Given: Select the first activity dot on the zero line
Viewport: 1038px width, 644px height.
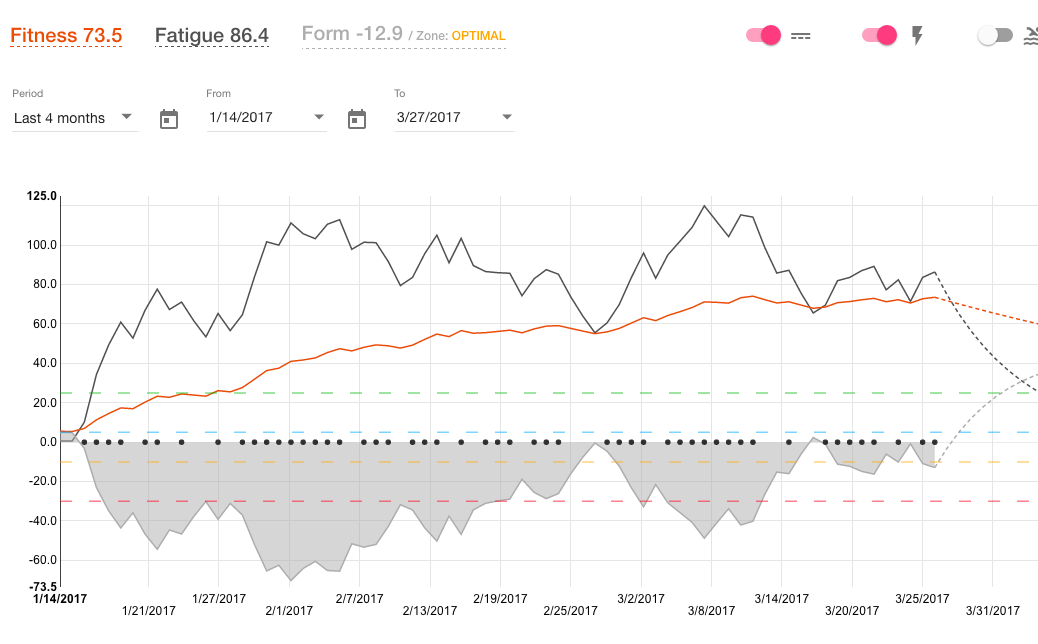Looking at the screenshot, I should 84,442.
